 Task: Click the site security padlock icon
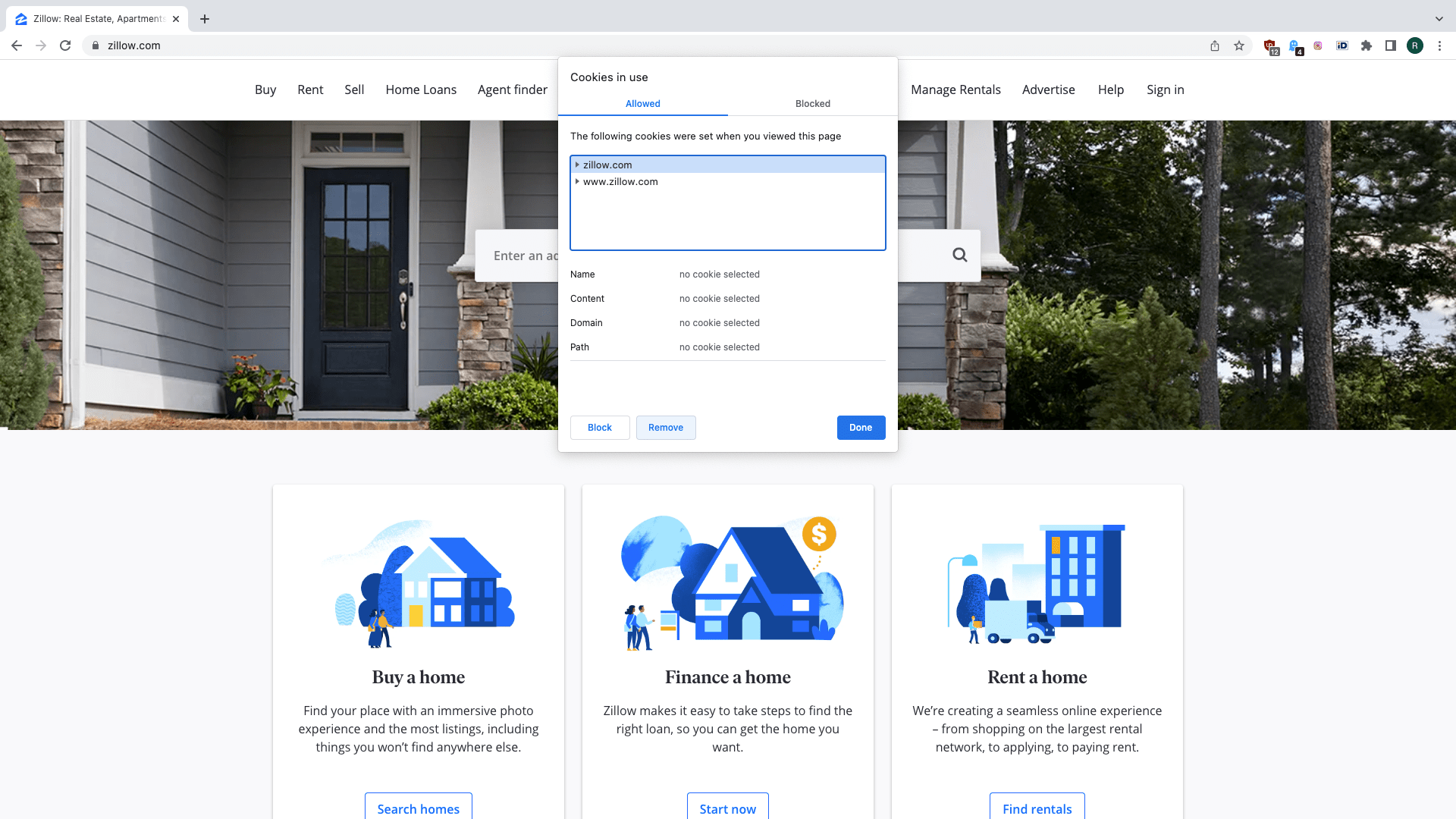click(x=96, y=45)
